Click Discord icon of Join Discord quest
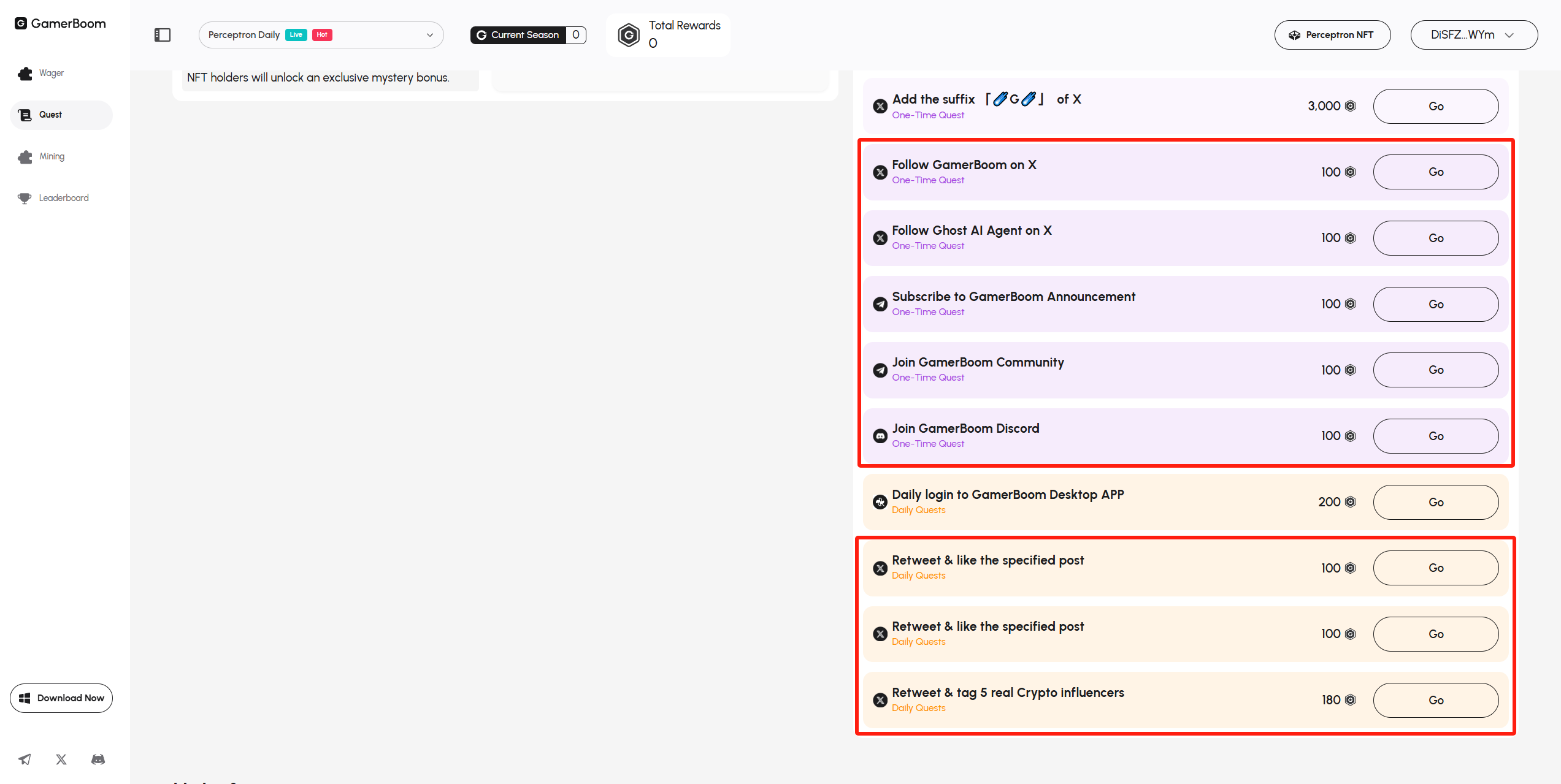 pos(880,436)
